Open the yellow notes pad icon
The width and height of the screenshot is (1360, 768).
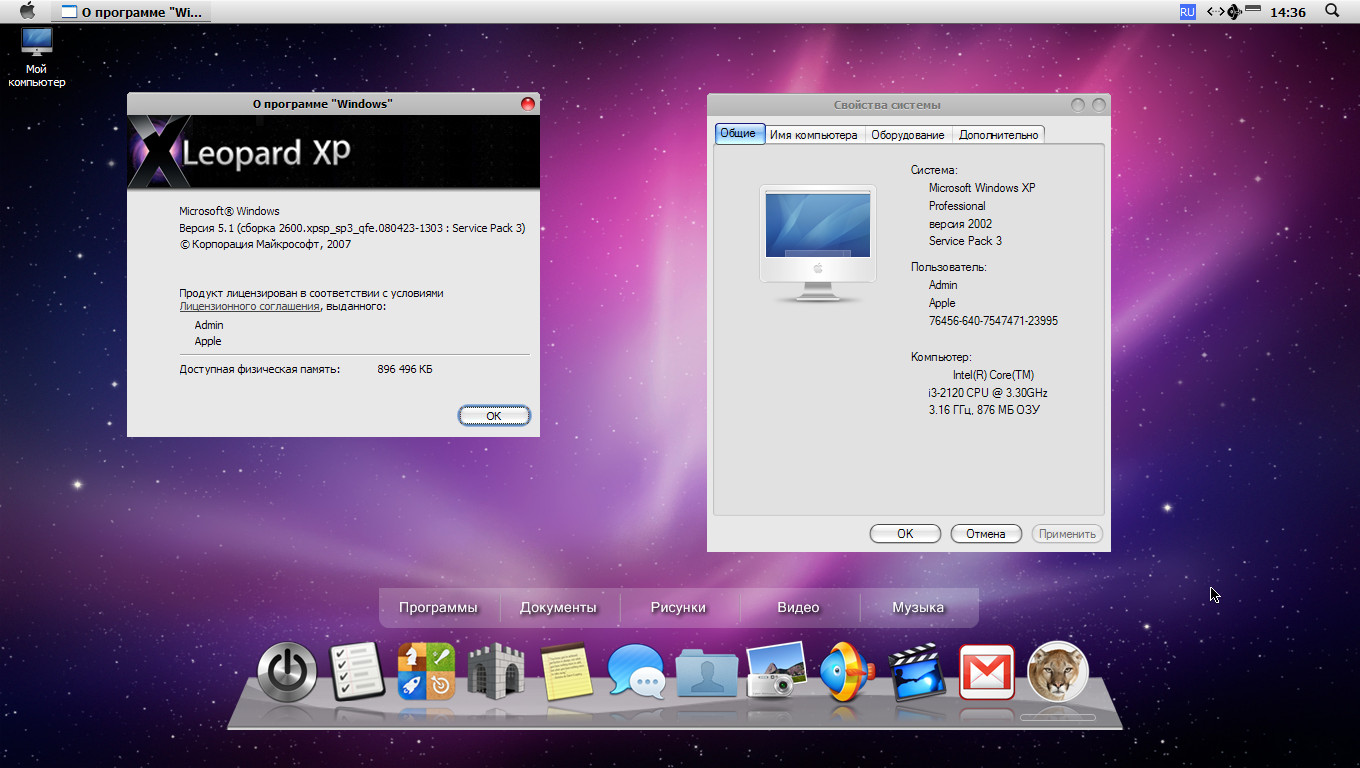pyautogui.click(x=566, y=671)
